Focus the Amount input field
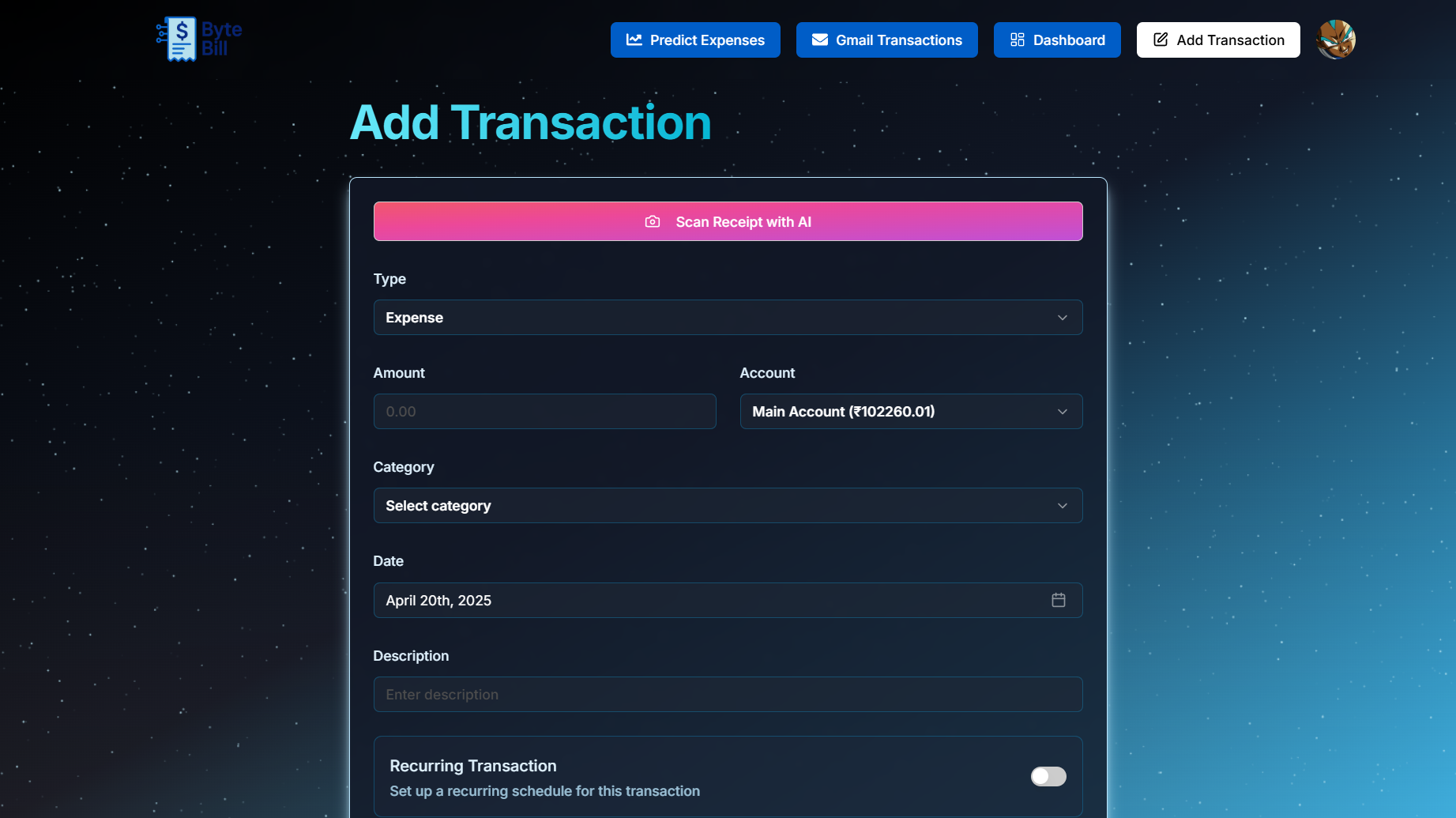Screen dimensions: 1456x818 point(544,411)
